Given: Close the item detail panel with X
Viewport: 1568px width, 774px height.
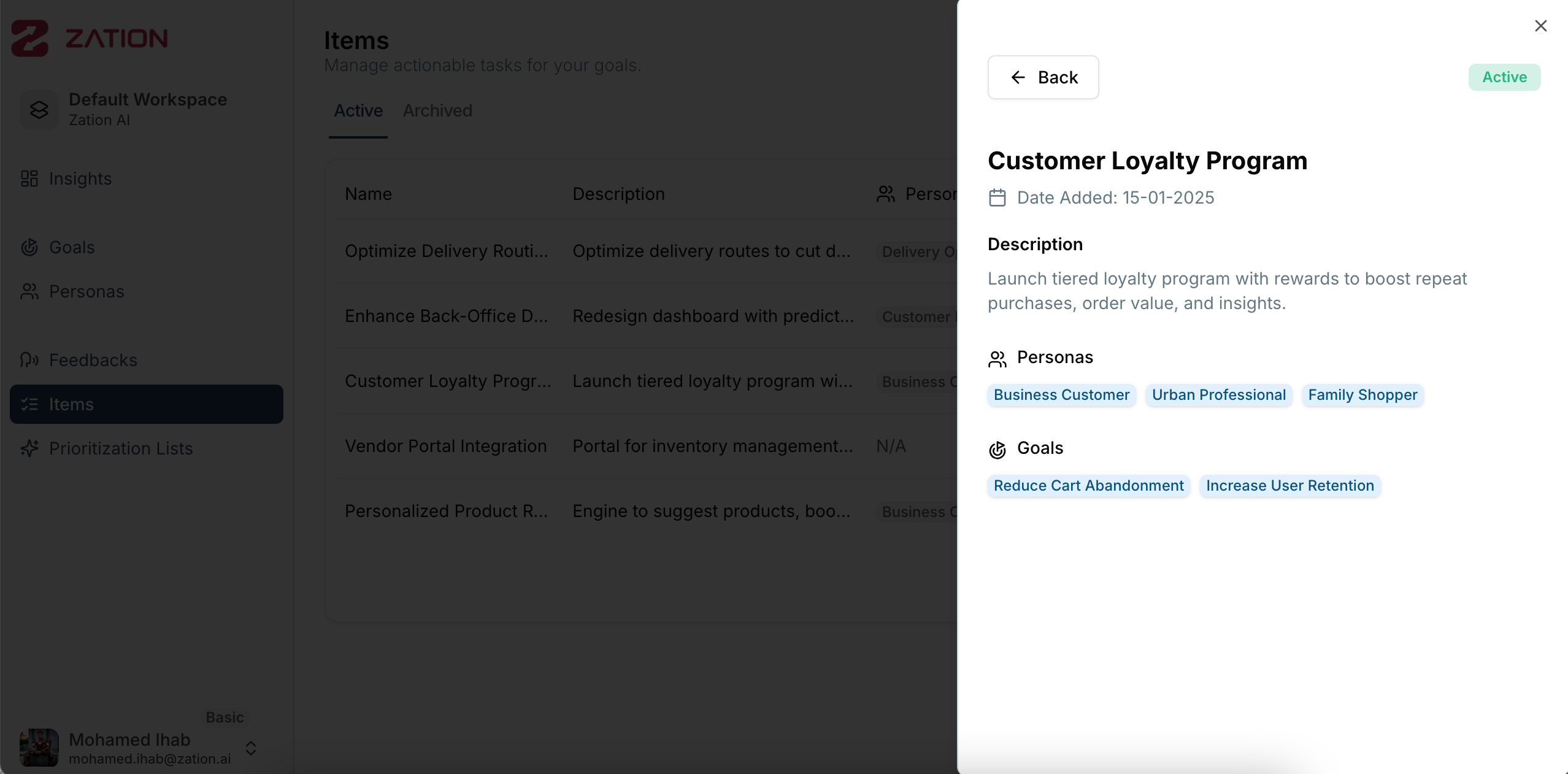Looking at the screenshot, I should point(1540,26).
